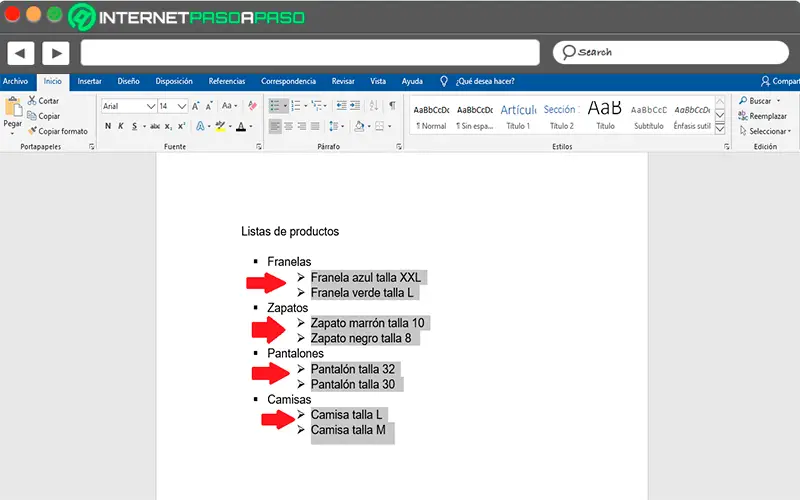Open the Archivo tab
The image size is (800, 500).
pos(15,81)
